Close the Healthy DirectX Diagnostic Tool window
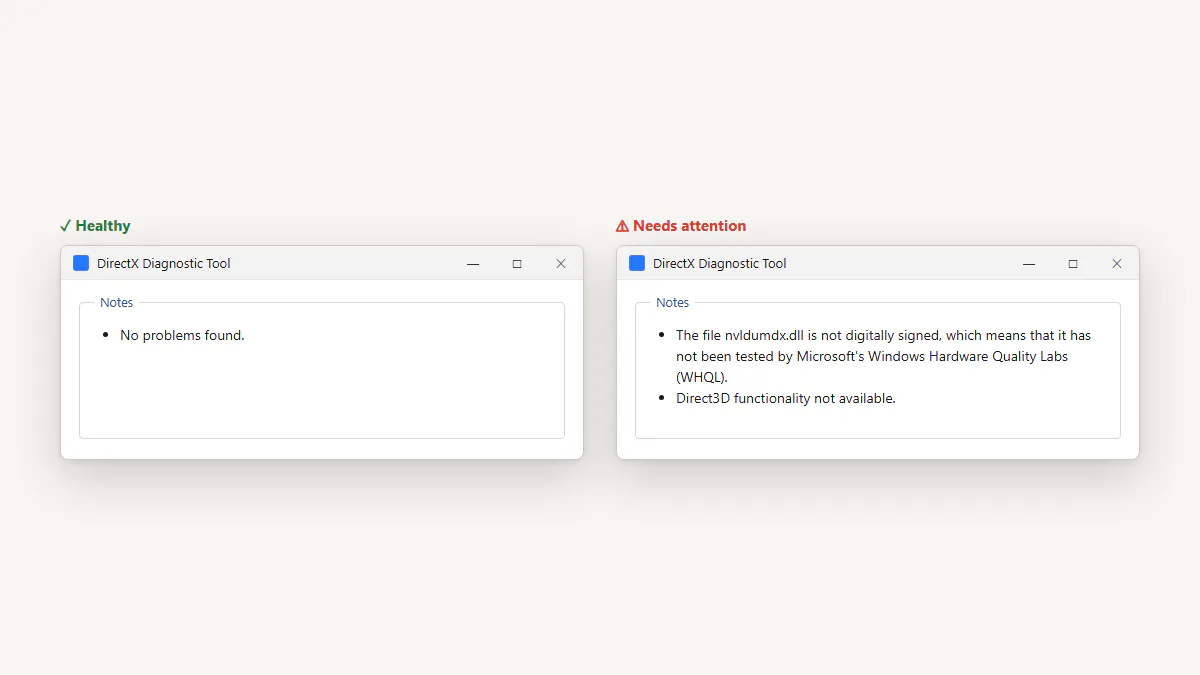 pyautogui.click(x=561, y=264)
